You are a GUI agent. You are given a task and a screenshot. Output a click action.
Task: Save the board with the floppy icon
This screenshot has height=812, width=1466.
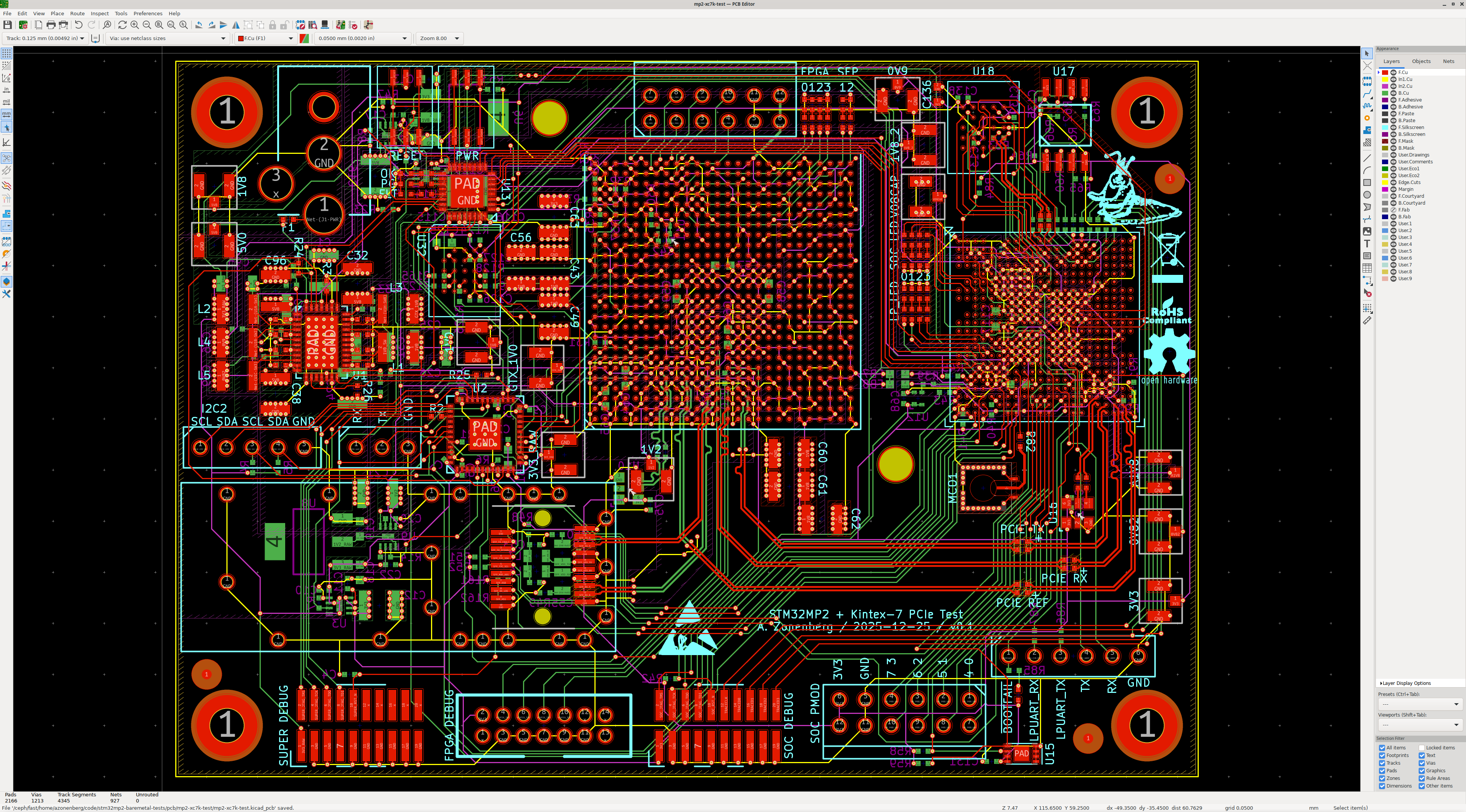click(7, 25)
